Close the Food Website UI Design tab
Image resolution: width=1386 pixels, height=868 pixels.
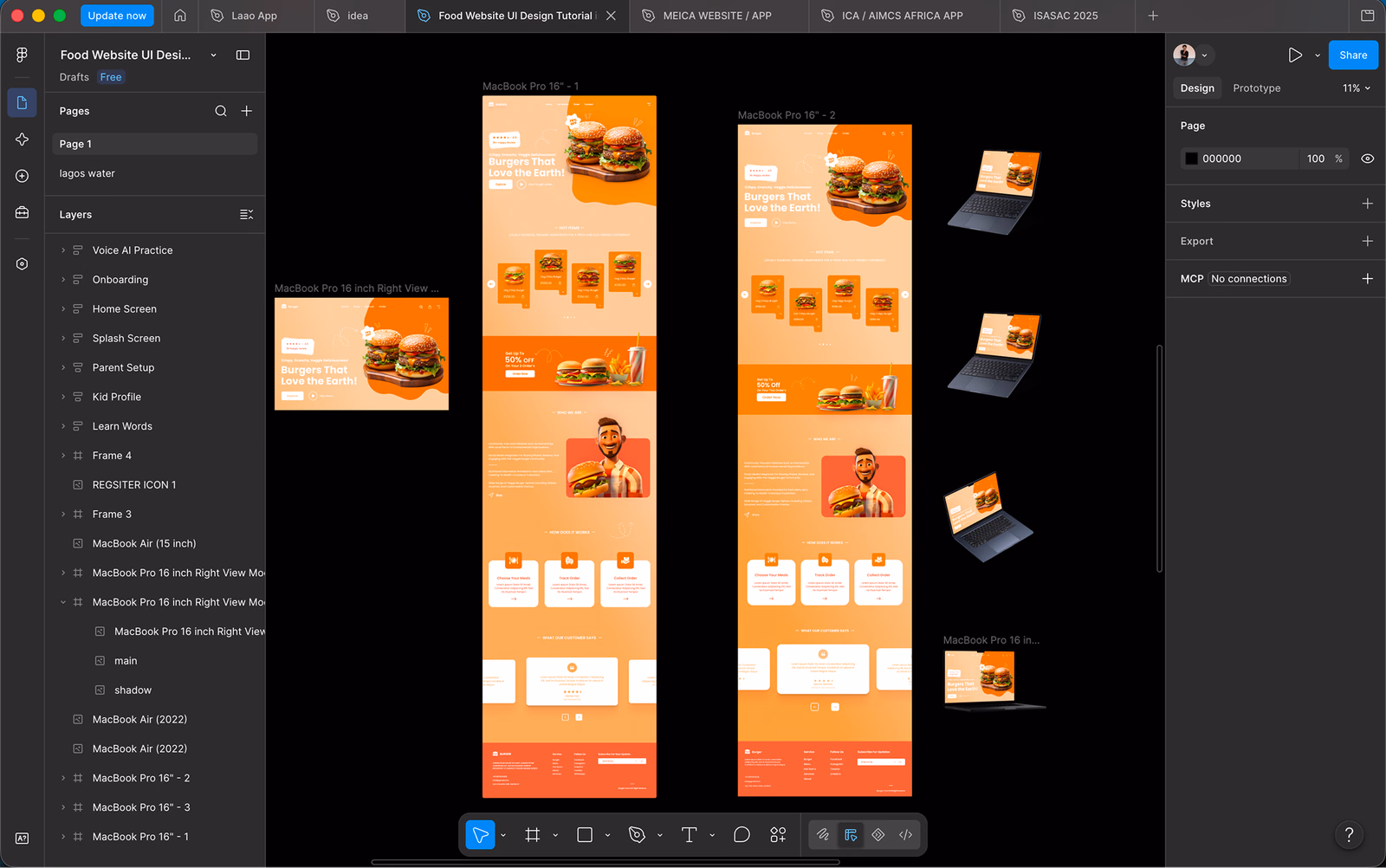pos(612,16)
